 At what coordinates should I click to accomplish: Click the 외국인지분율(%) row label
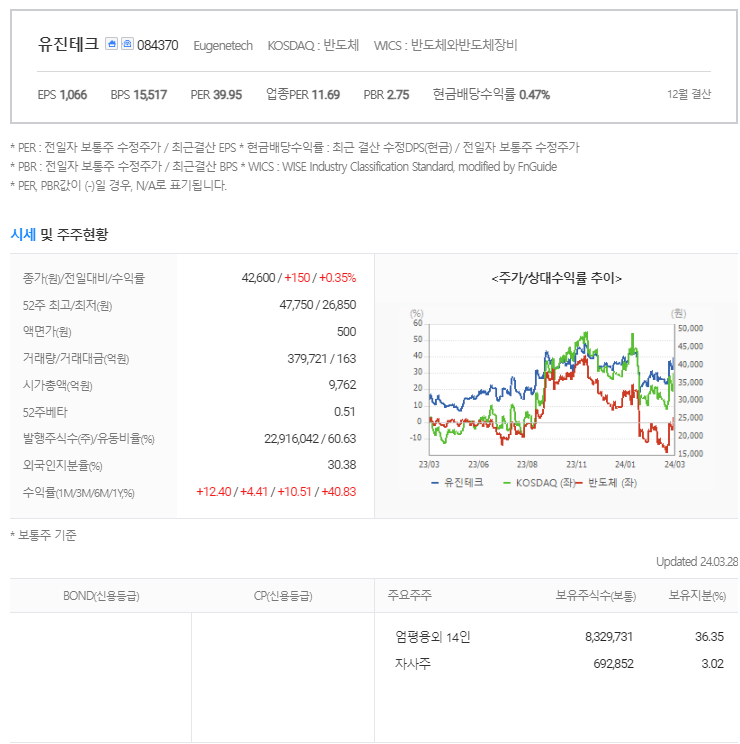pyautogui.click(x=62, y=465)
